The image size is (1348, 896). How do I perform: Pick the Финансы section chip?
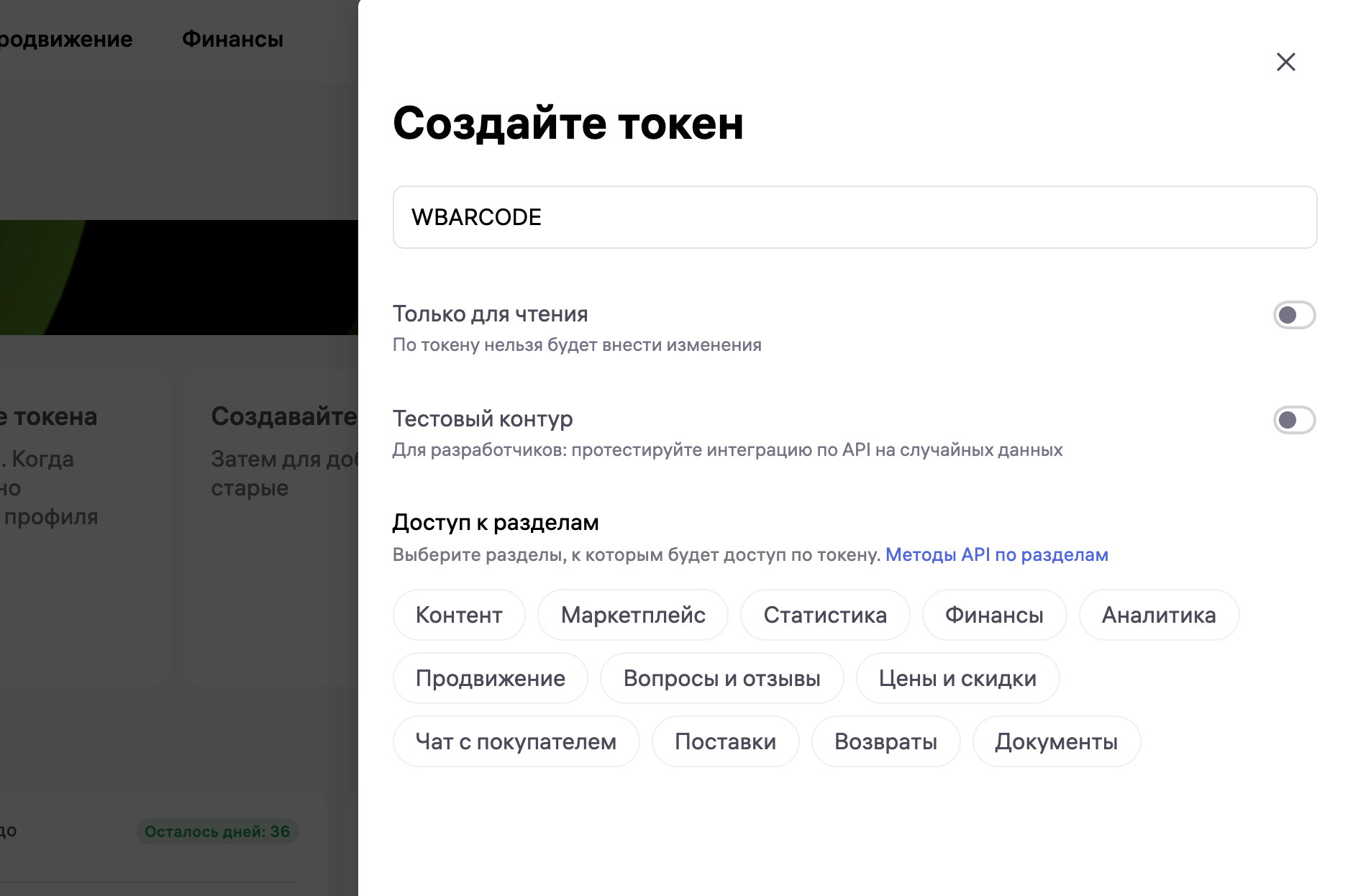pyautogui.click(x=993, y=615)
